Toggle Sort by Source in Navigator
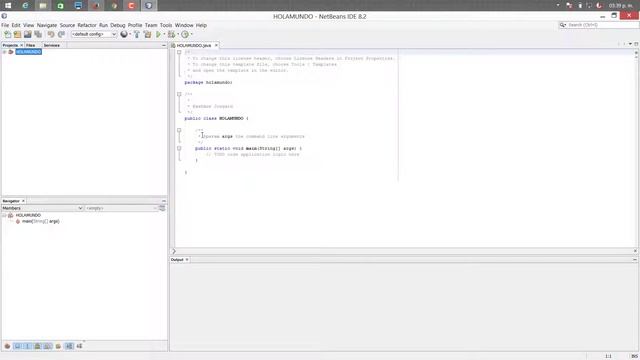 click(x=79, y=346)
